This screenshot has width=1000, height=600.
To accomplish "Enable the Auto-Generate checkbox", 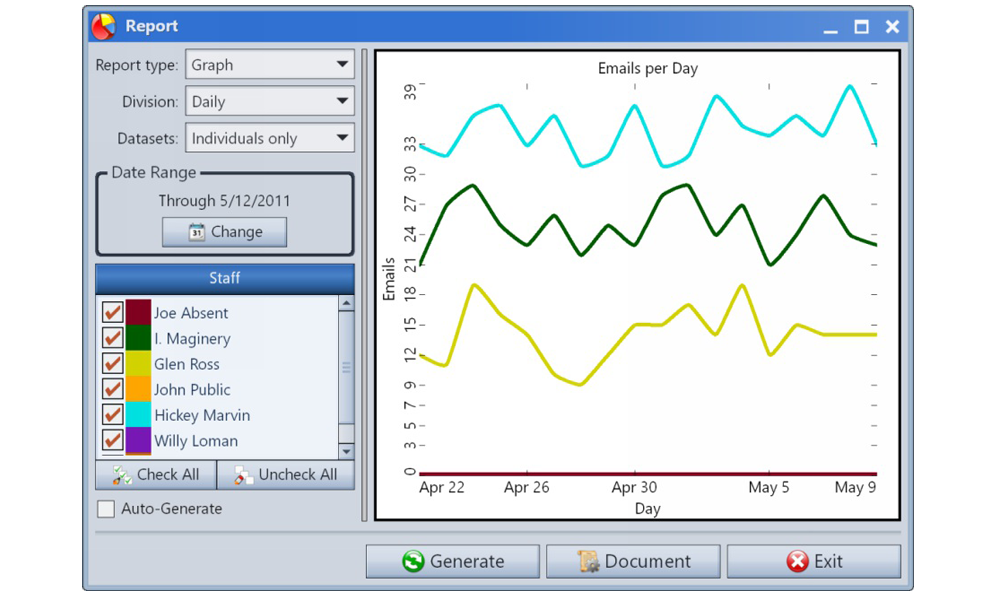I will 106,509.
